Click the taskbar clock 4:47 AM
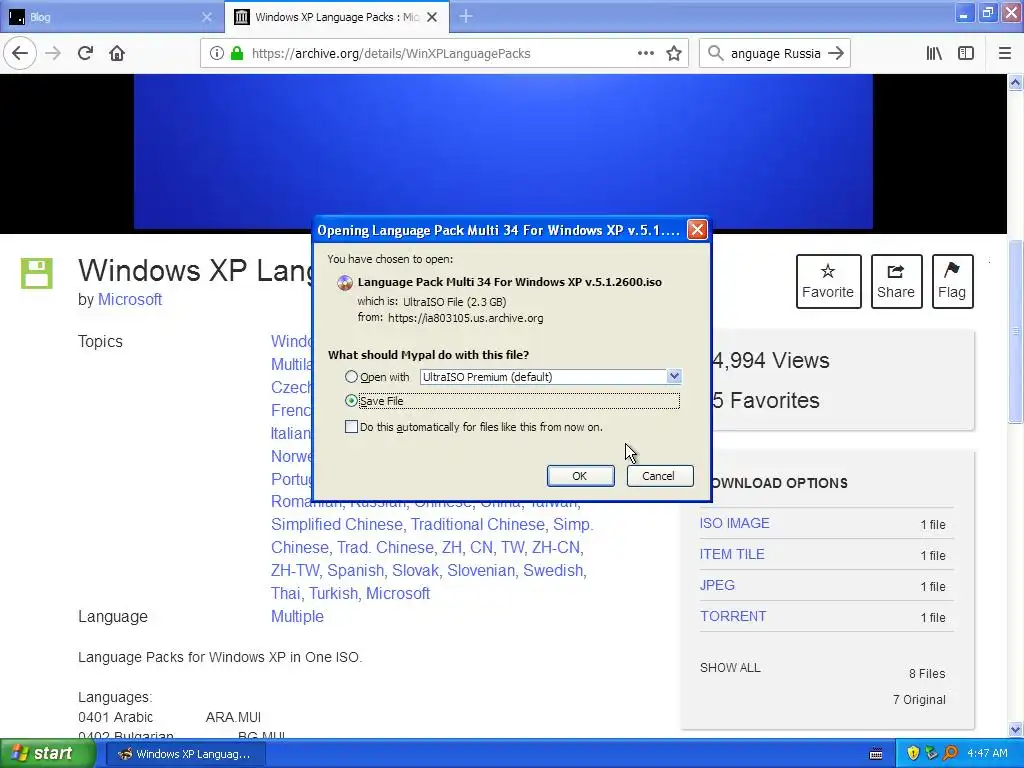1024x768 pixels. tap(987, 754)
